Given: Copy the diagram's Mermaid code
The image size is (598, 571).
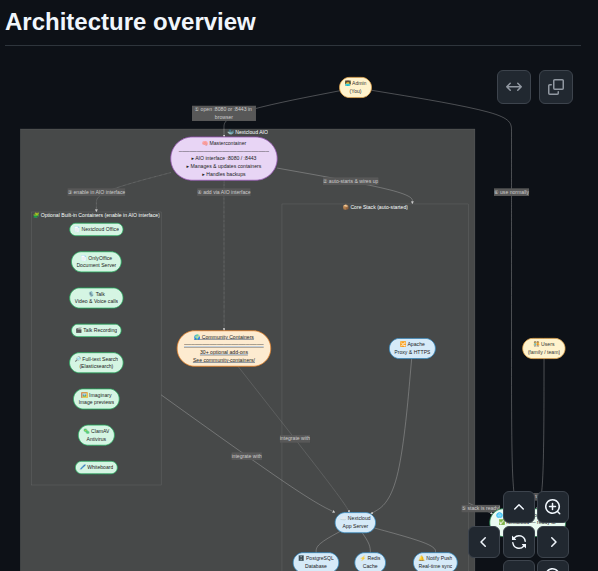Looking at the screenshot, I should pyautogui.click(x=556, y=87).
